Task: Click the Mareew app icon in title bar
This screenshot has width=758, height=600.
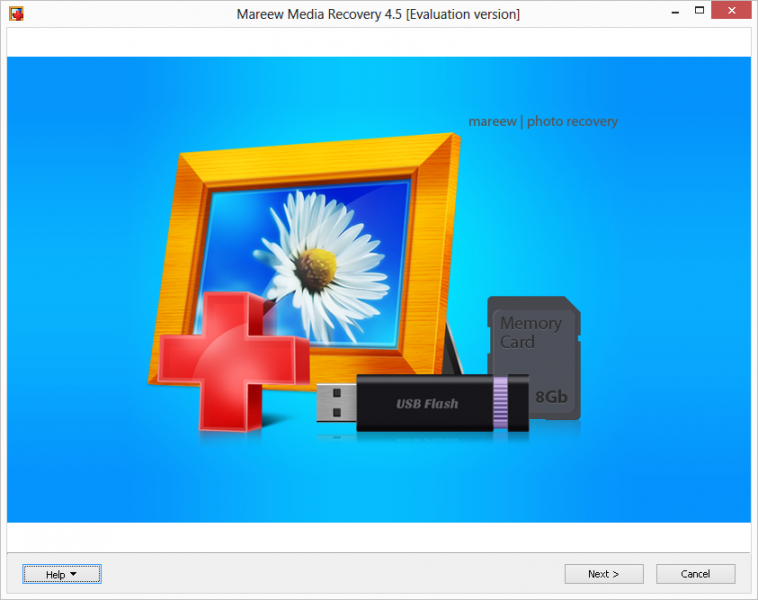Action: [x=16, y=14]
